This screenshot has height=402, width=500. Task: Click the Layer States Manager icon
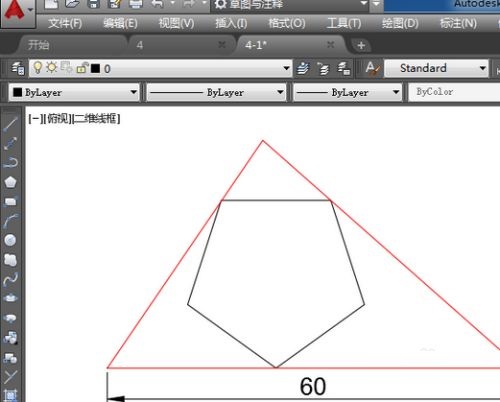344,68
